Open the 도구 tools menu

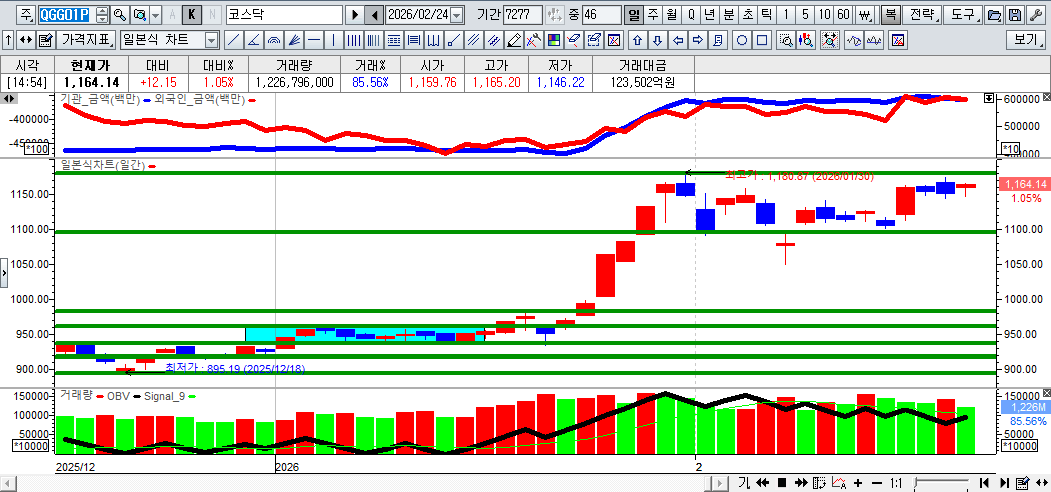tap(962, 15)
